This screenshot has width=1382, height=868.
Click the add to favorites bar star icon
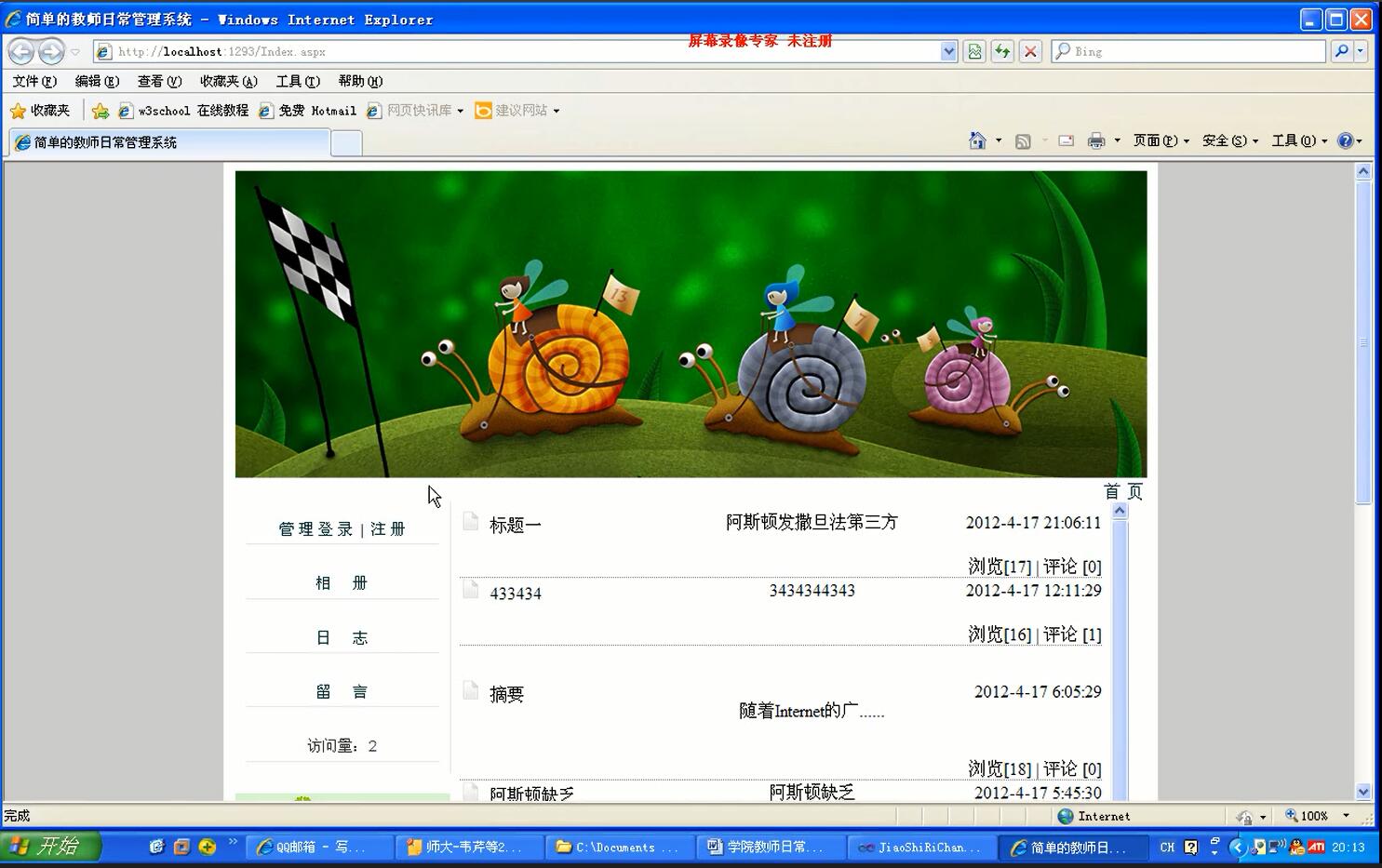pos(101,111)
